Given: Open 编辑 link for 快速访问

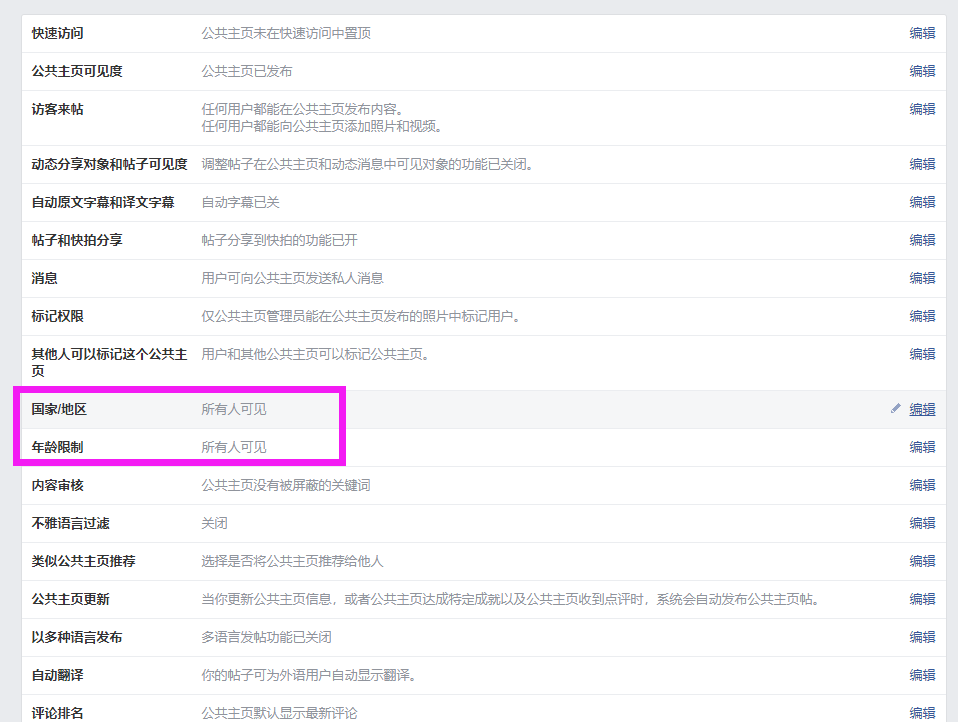Looking at the screenshot, I should tap(922, 33).
